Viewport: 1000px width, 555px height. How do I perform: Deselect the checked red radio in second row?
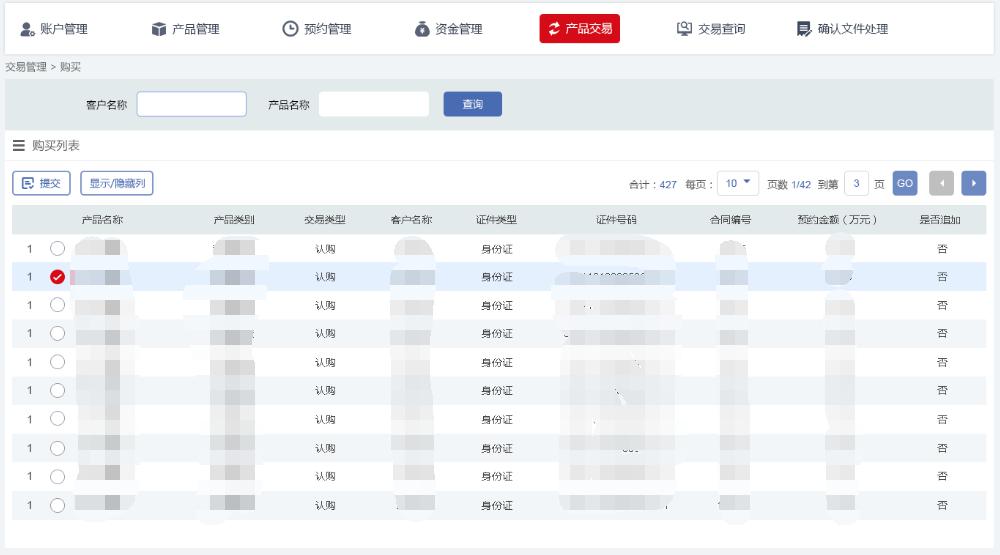[x=57, y=277]
